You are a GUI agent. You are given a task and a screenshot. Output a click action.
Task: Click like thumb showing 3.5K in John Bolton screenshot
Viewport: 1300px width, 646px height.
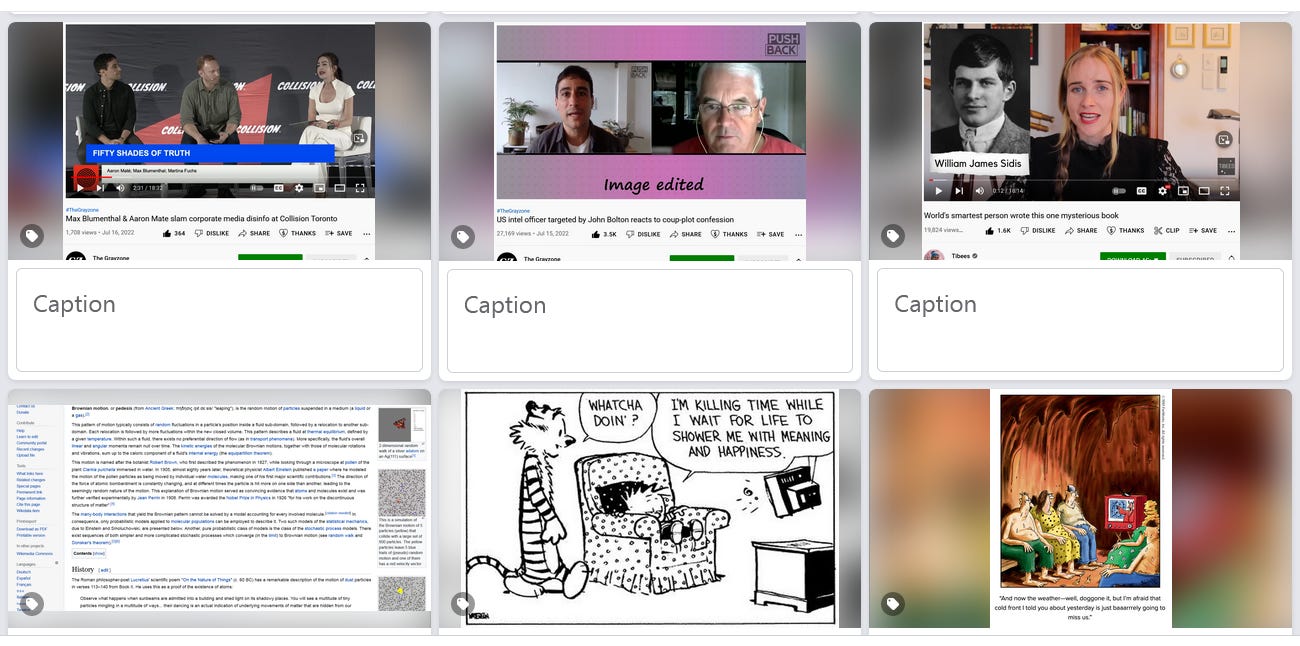pos(605,234)
